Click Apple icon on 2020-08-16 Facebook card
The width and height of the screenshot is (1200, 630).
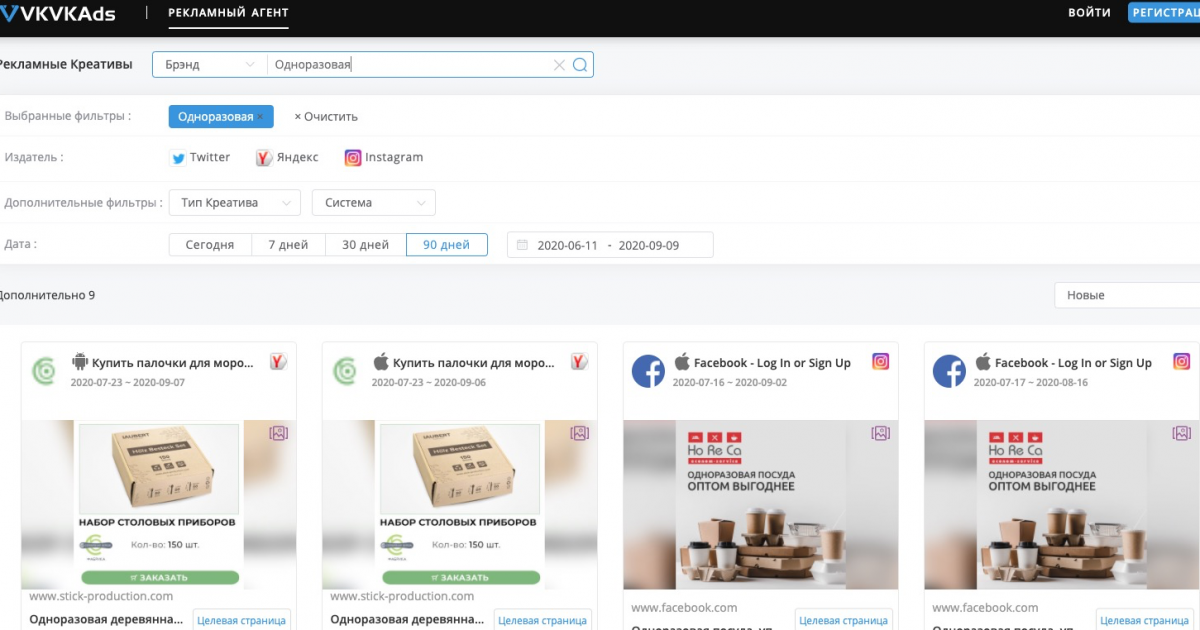pyautogui.click(x=983, y=362)
